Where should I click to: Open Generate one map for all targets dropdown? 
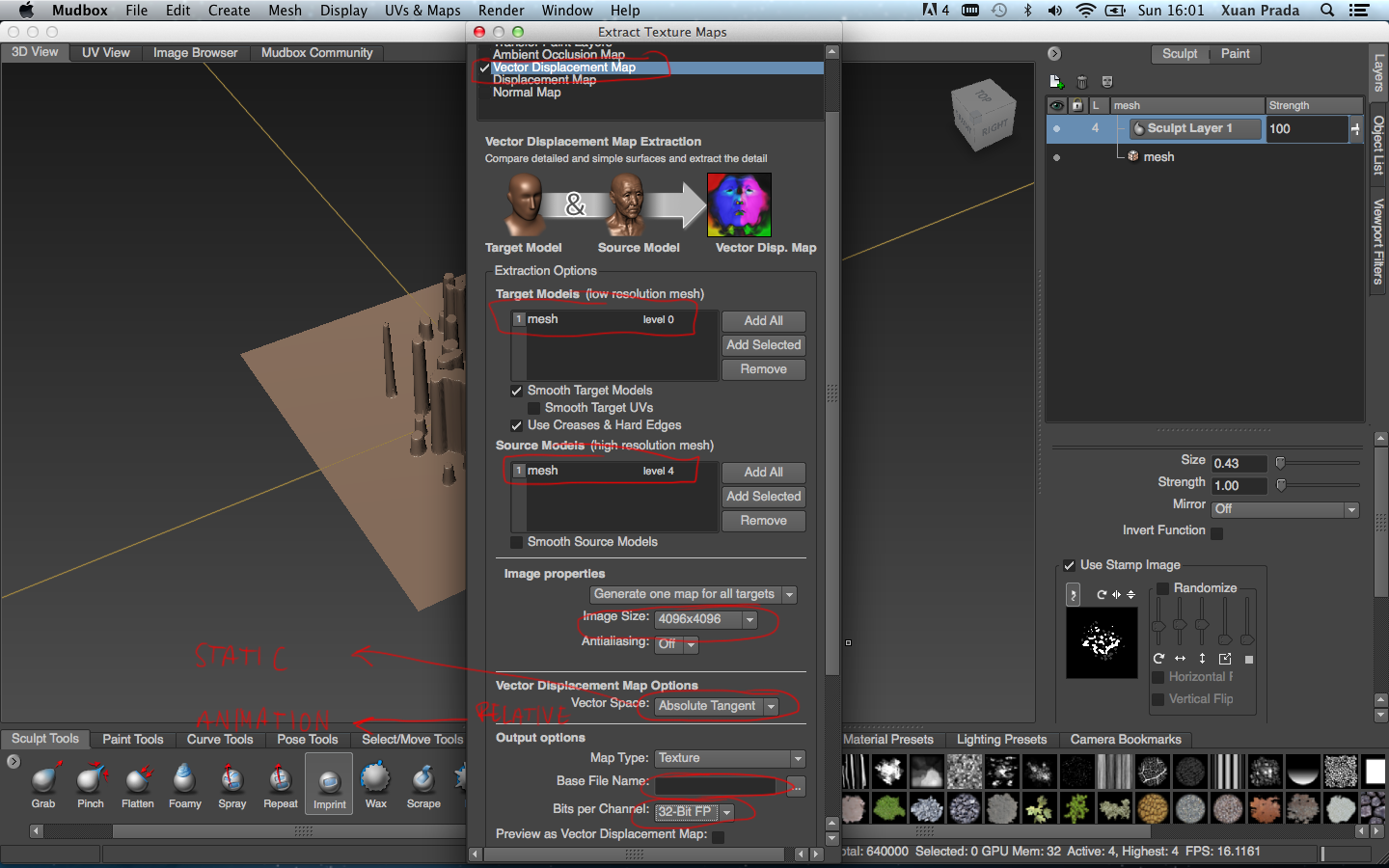pyautogui.click(x=694, y=594)
